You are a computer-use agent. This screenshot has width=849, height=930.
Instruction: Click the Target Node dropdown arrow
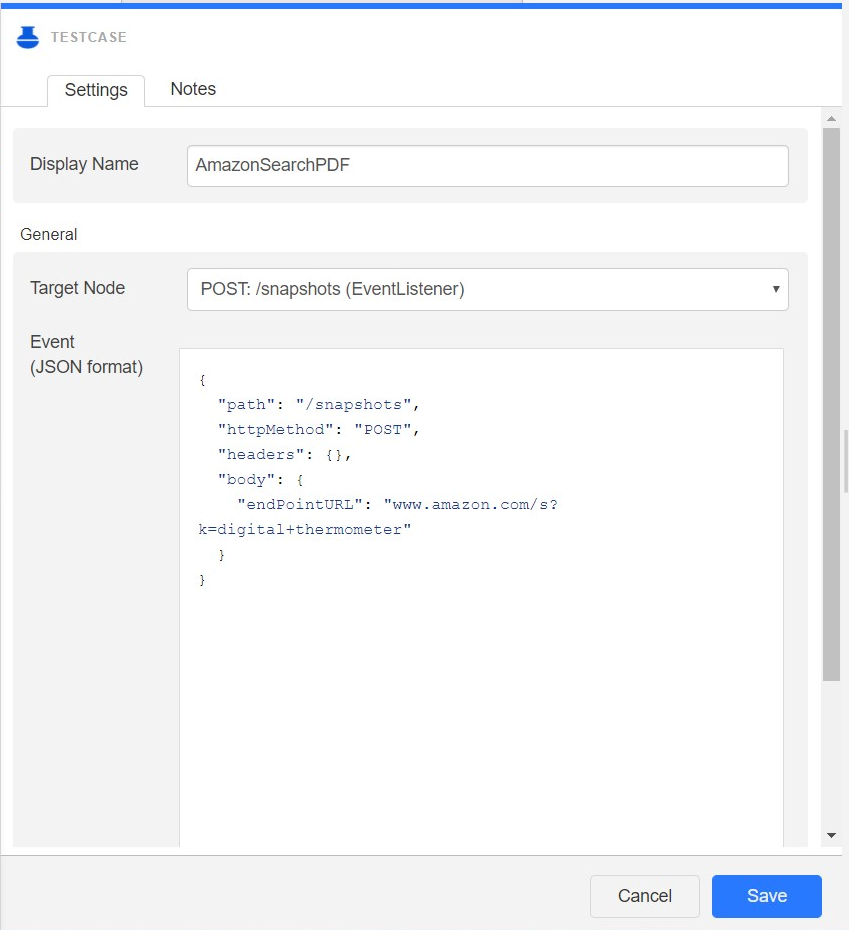[x=776, y=289]
